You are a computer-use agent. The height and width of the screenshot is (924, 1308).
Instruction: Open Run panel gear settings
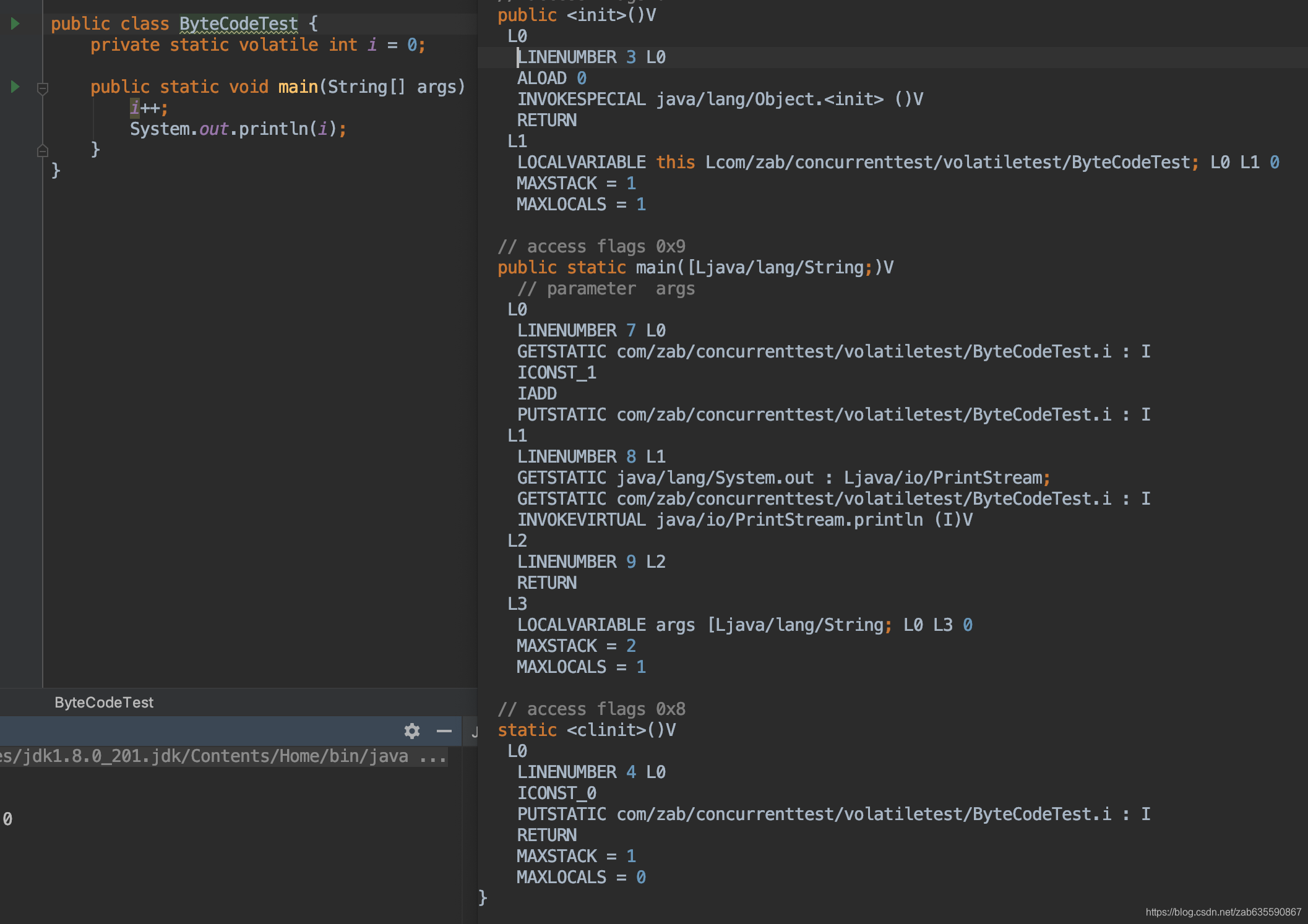(412, 731)
